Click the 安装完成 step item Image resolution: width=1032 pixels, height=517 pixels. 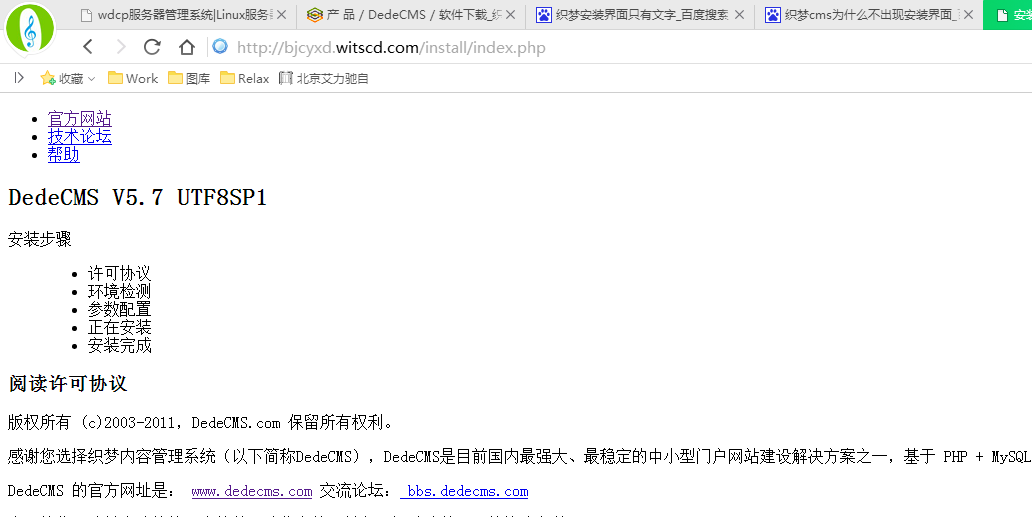pos(120,345)
